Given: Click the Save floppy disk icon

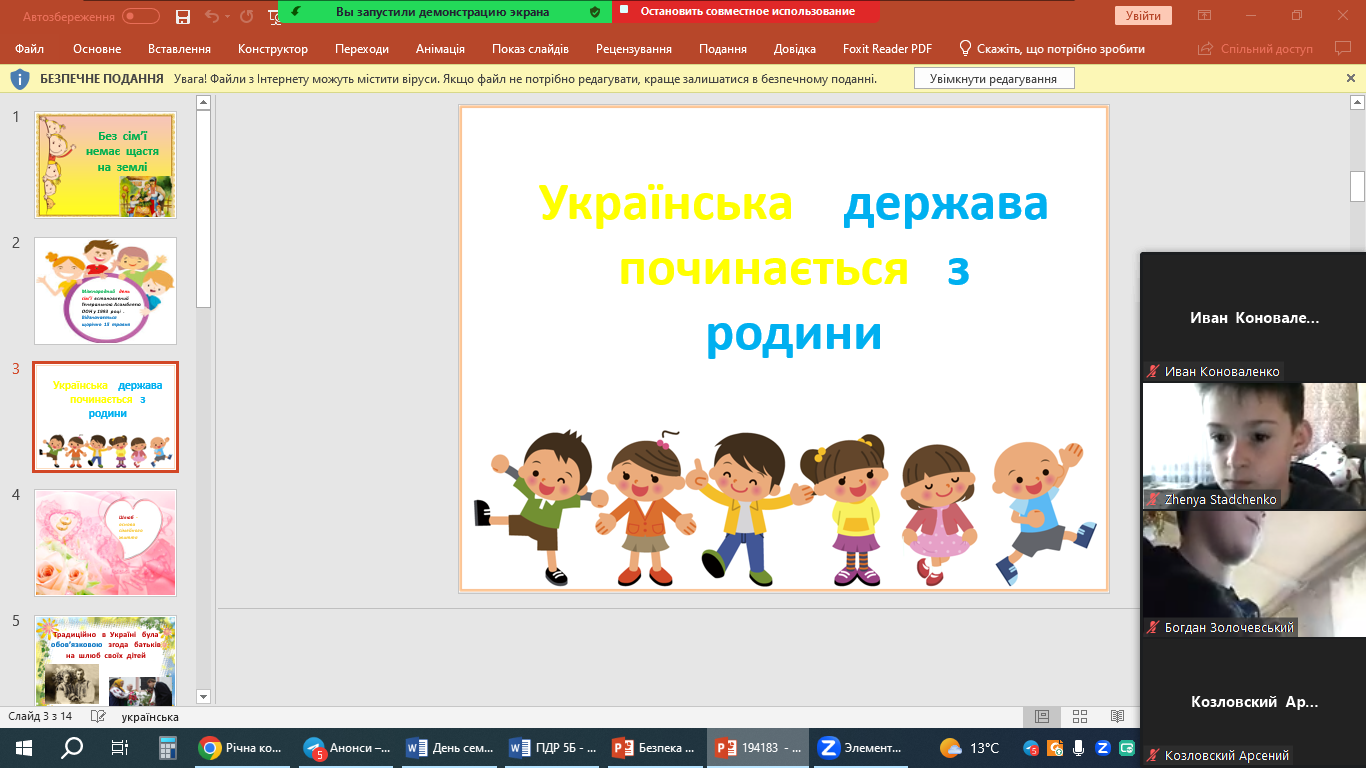Looking at the screenshot, I should click(x=182, y=16).
